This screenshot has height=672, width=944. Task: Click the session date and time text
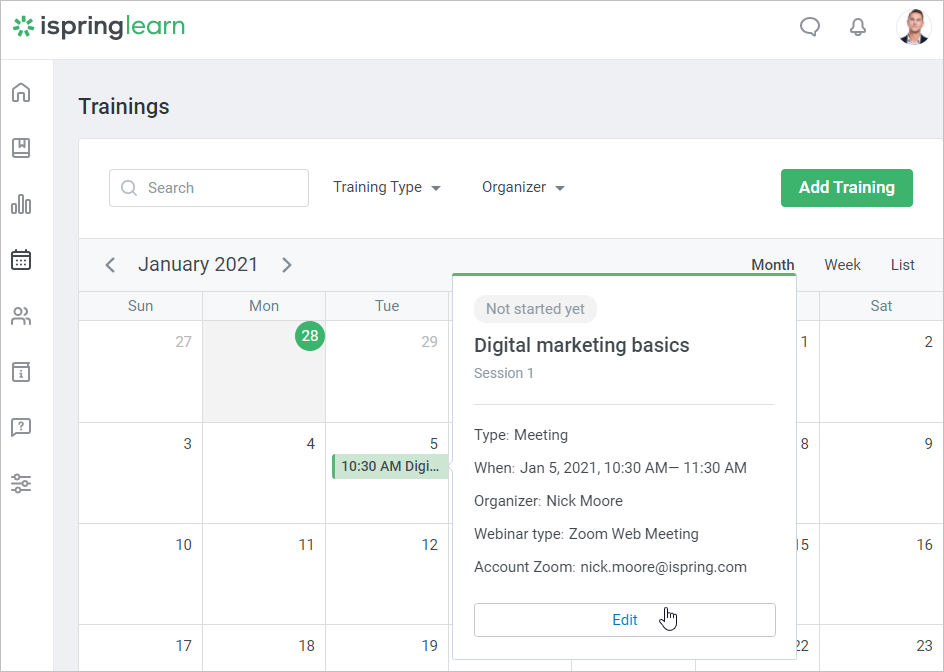[633, 468]
